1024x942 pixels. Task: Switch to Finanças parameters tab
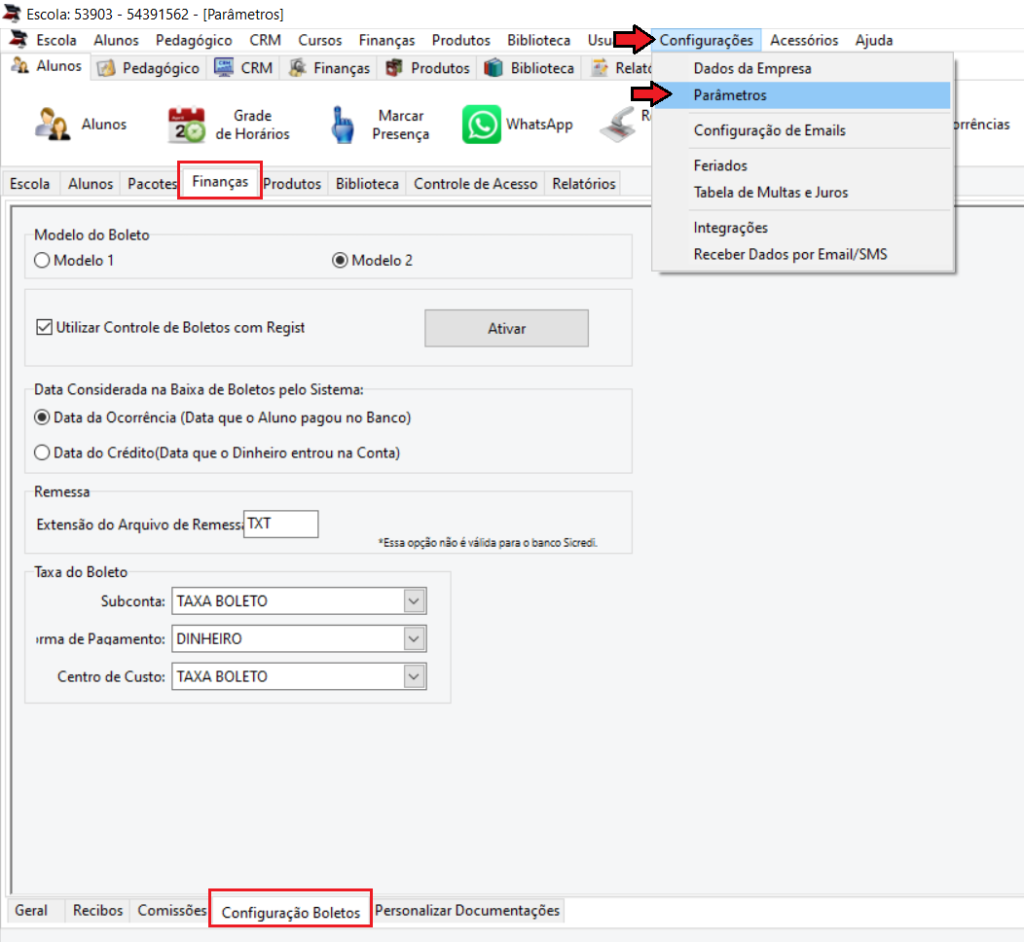pos(220,181)
